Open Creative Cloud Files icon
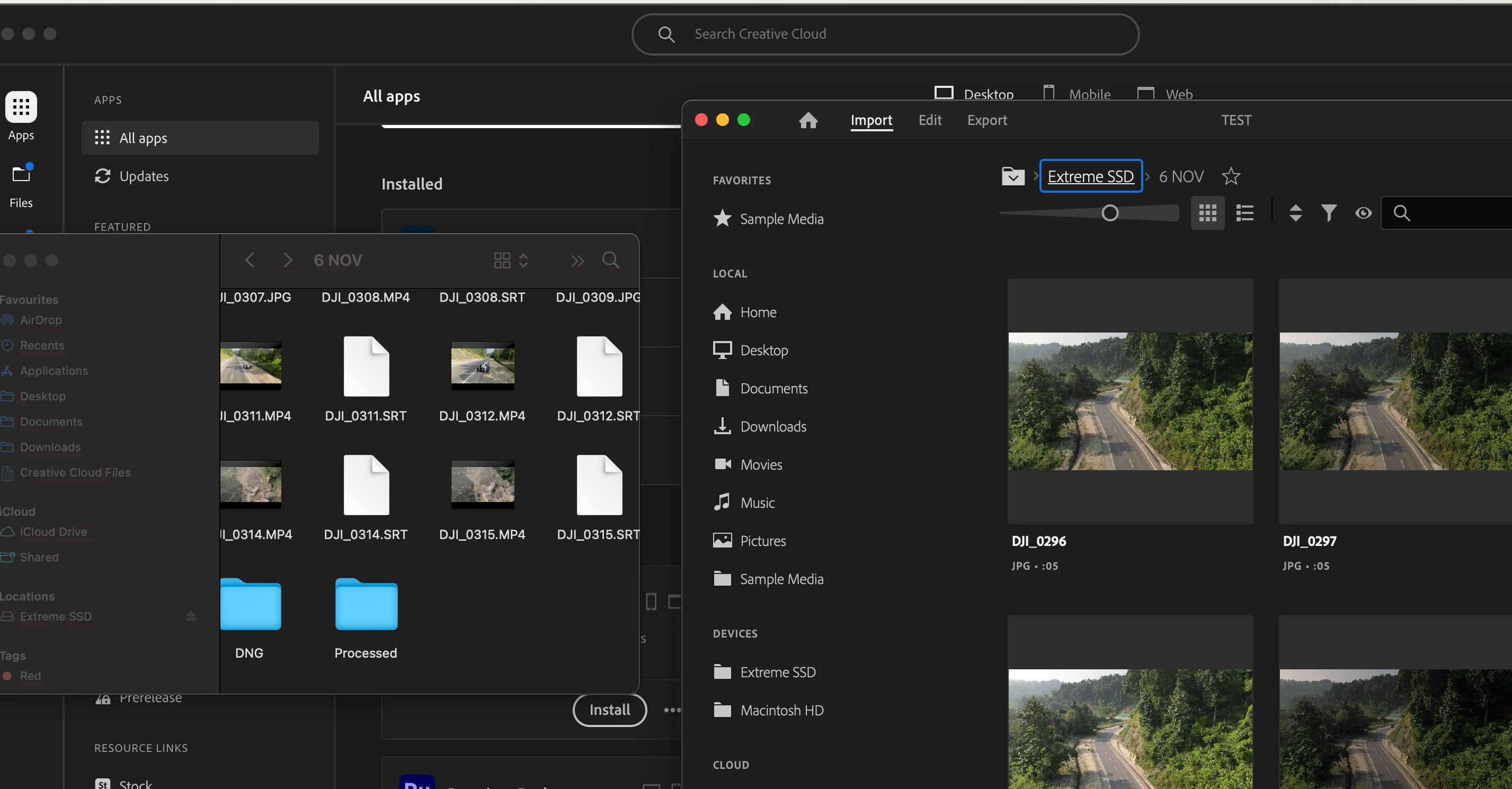Screen dimensions: 1512x789 pyautogui.click(x=21, y=175)
